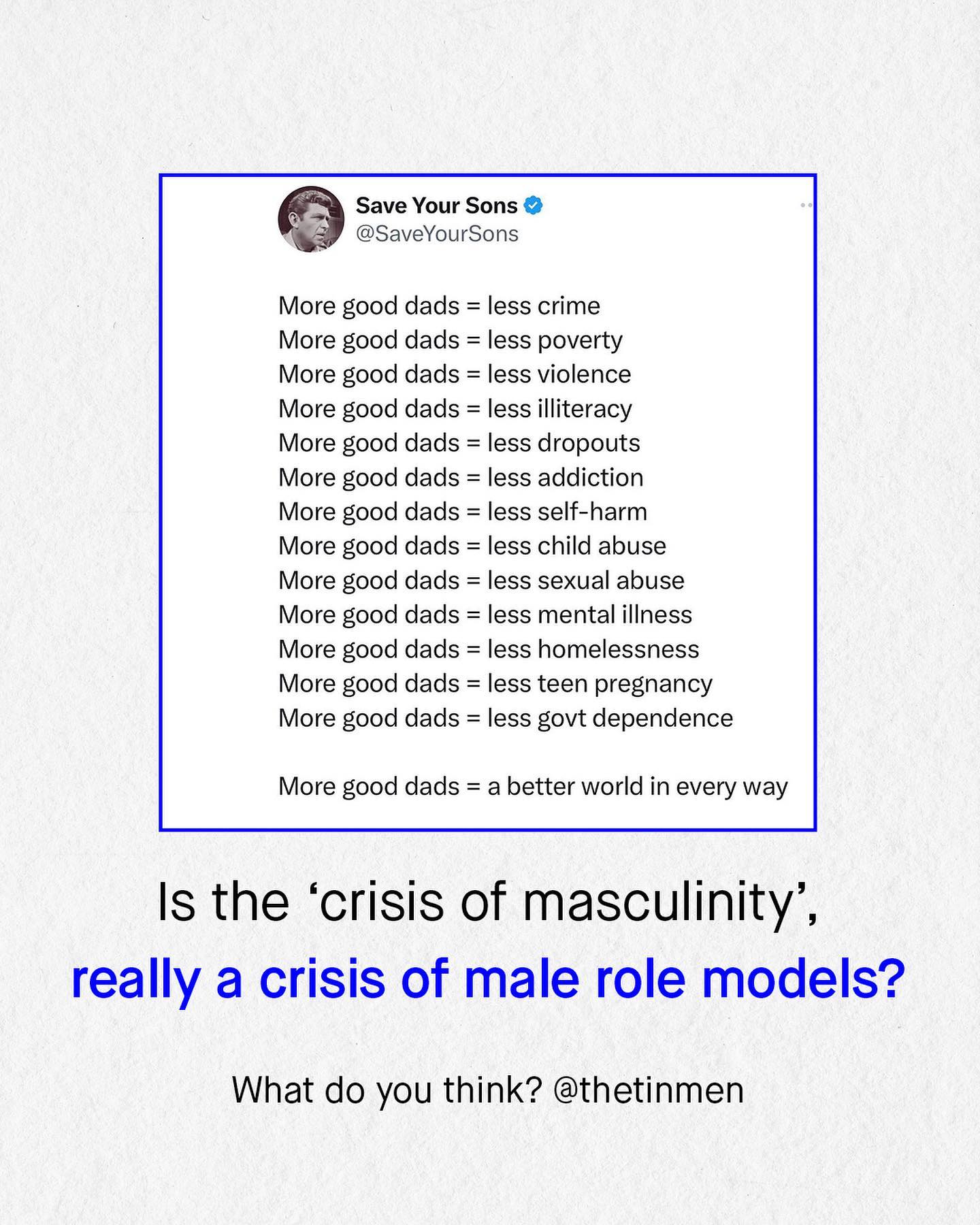Select the "less poverty" line
980x1225 pixels.
[x=450, y=340]
